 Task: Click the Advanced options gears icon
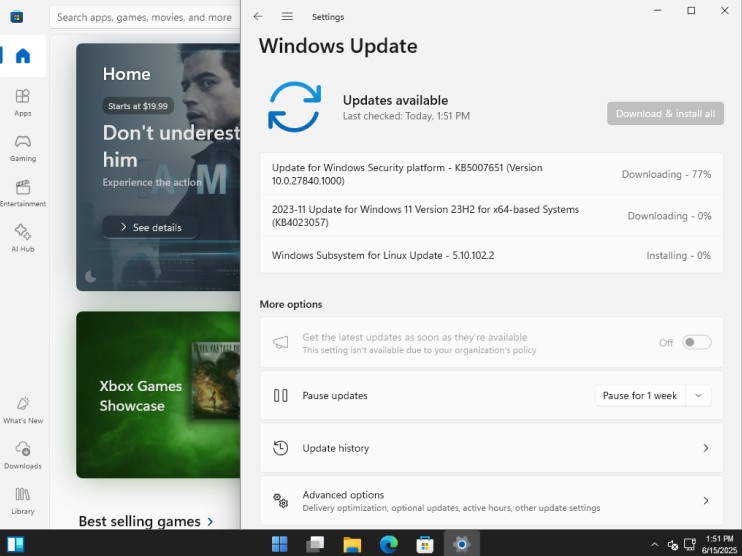click(281, 500)
